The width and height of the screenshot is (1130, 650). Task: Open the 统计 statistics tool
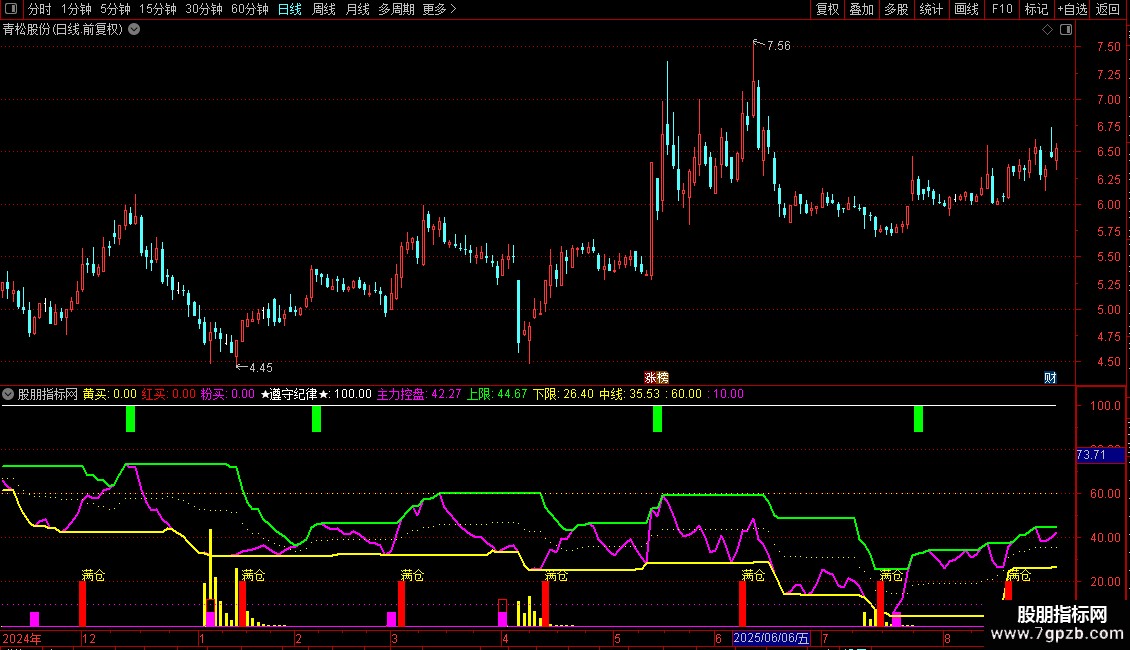pyautogui.click(x=931, y=10)
